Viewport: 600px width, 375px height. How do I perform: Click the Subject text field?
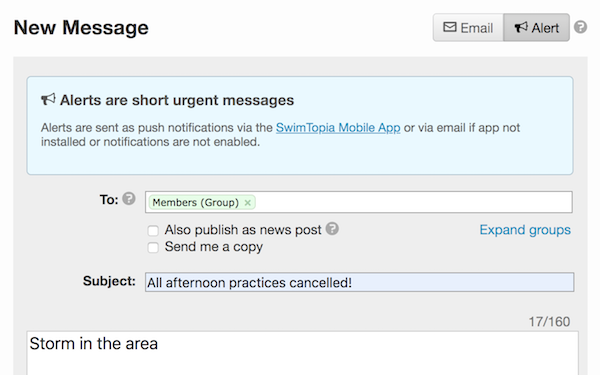359,282
